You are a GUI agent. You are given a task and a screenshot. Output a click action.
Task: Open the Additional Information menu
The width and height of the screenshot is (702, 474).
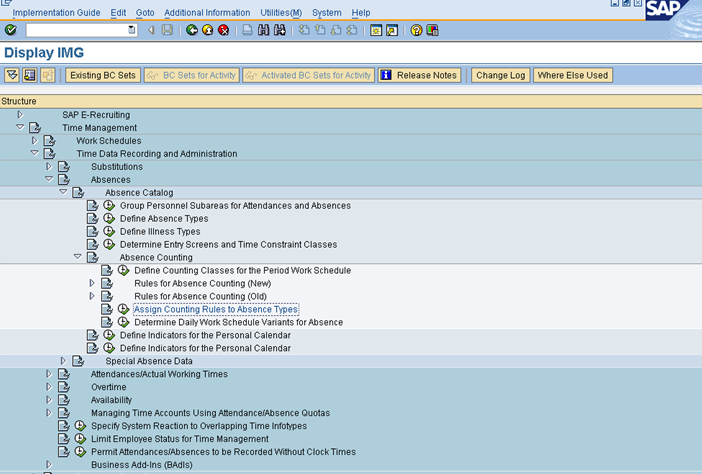[207, 13]
